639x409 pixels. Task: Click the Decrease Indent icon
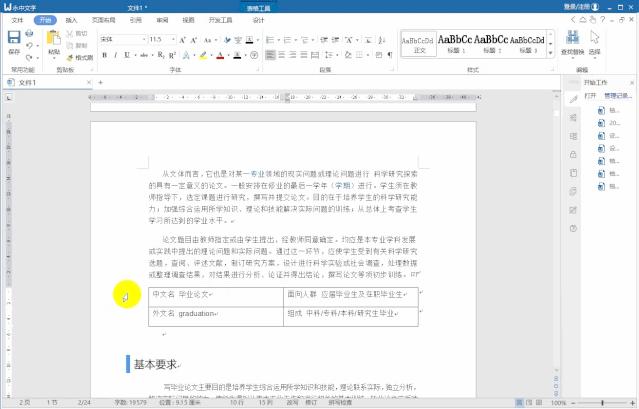point(324,40)
